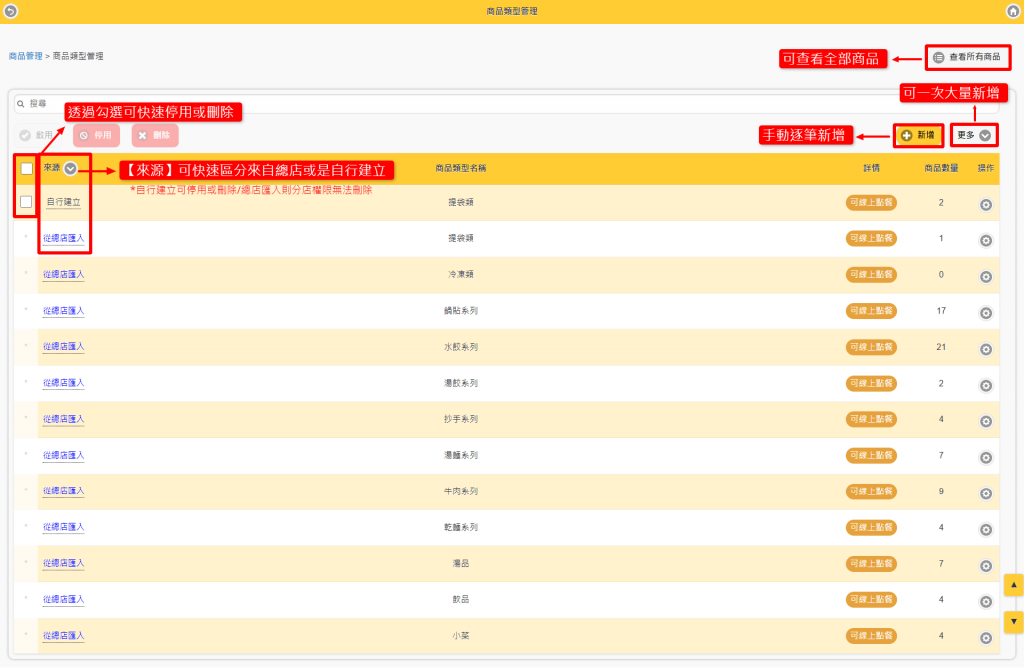Open the 從總店匯入 link in the 抄手系列 row
1024x668 pixels.
(63, 419)
